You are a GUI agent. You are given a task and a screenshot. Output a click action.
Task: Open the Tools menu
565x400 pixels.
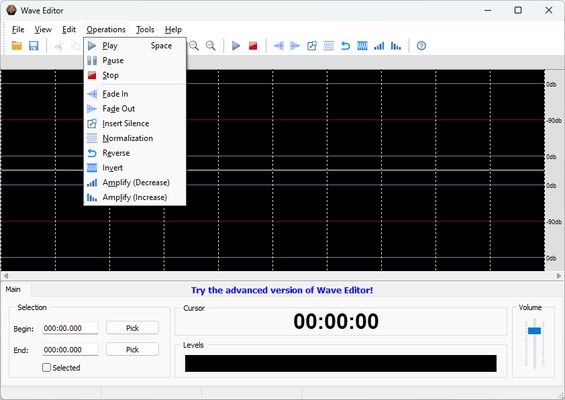[x=145, y=30]
